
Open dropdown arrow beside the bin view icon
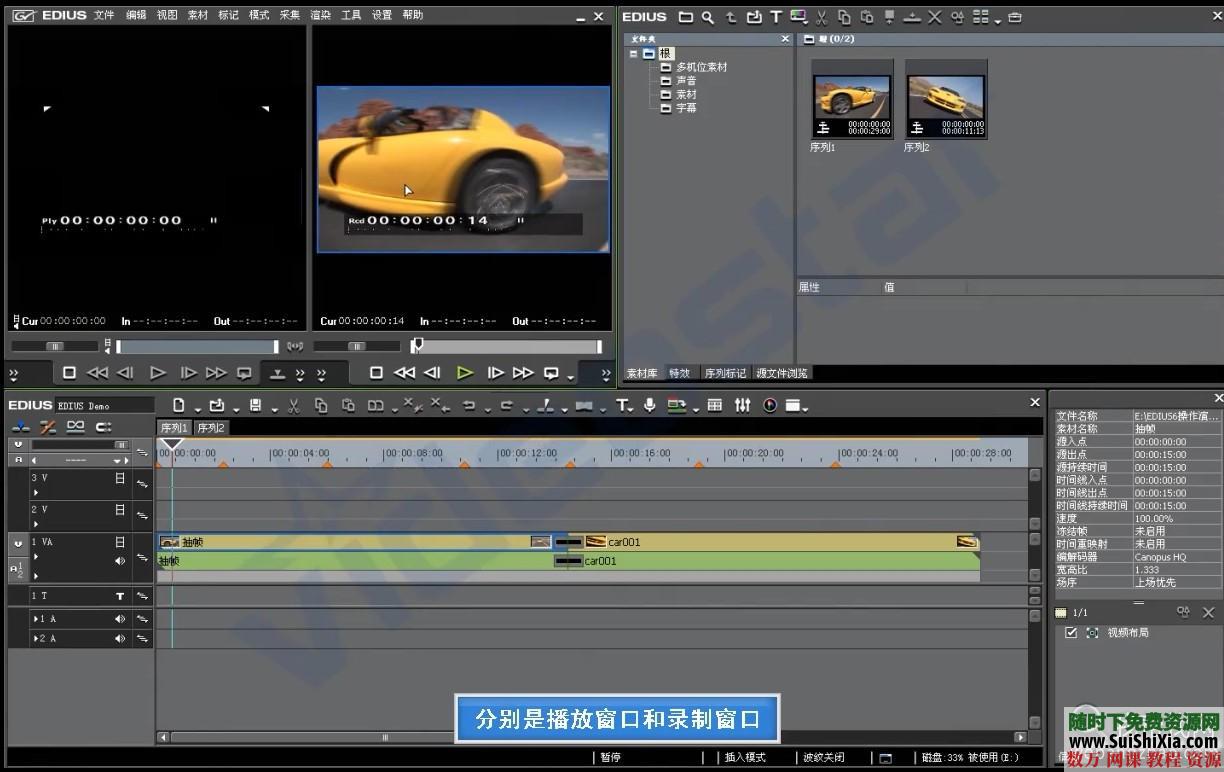point(998,20)
